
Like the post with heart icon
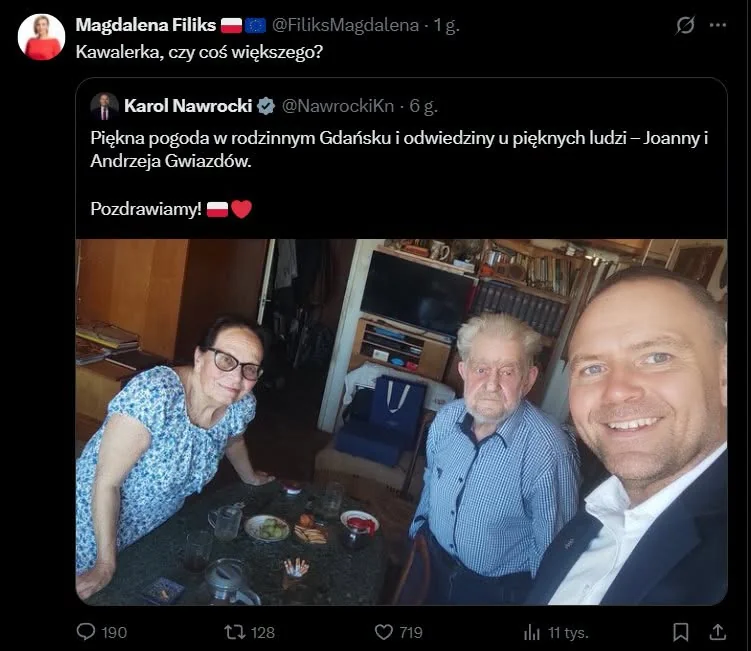tap(383, 632)
